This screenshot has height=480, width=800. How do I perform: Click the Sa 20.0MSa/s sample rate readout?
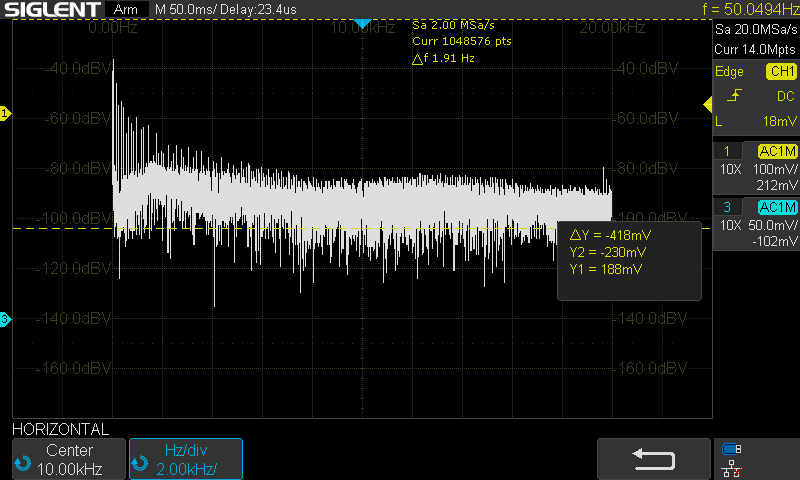pyautogui.click(x=756, y=30)
